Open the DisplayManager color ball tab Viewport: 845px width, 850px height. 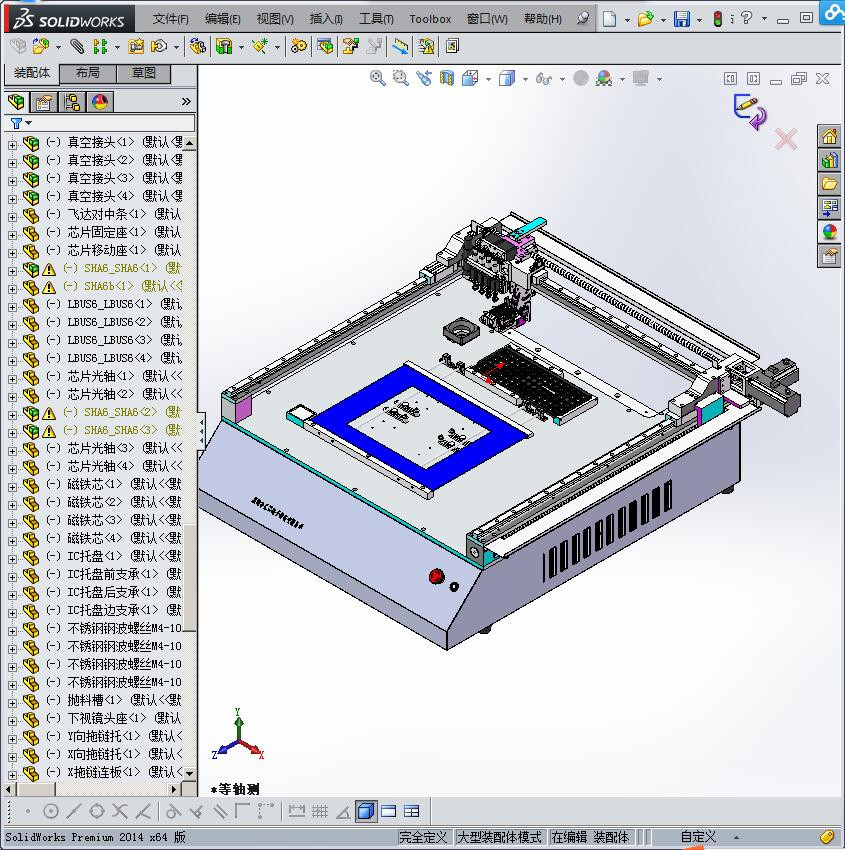[x=100, y=101]
